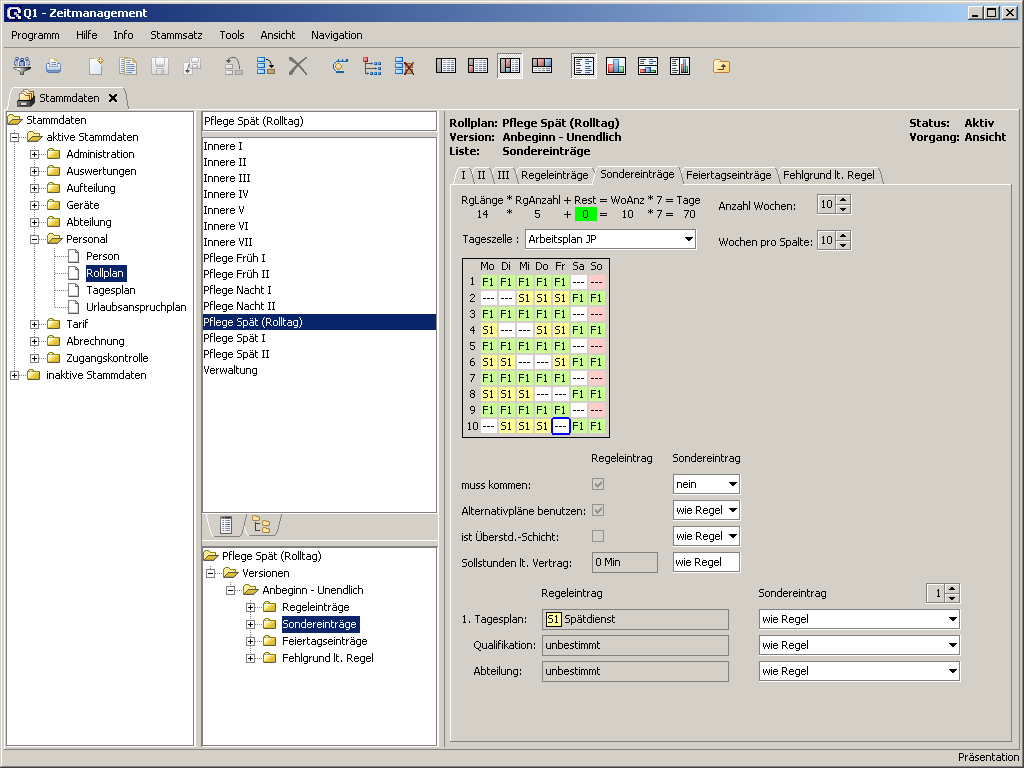Click the delete X icon in toolbar
The image size is (1024, 768).
(x=297, y=66)
